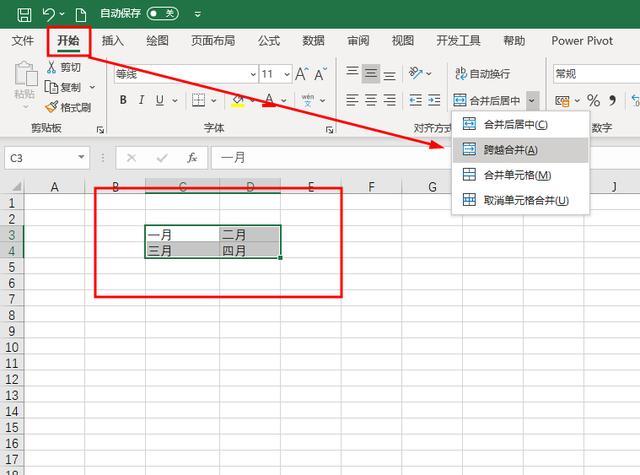
Task: Choose 取消单元格合并(U) from the menu
Action: click(x=520, y=200)
